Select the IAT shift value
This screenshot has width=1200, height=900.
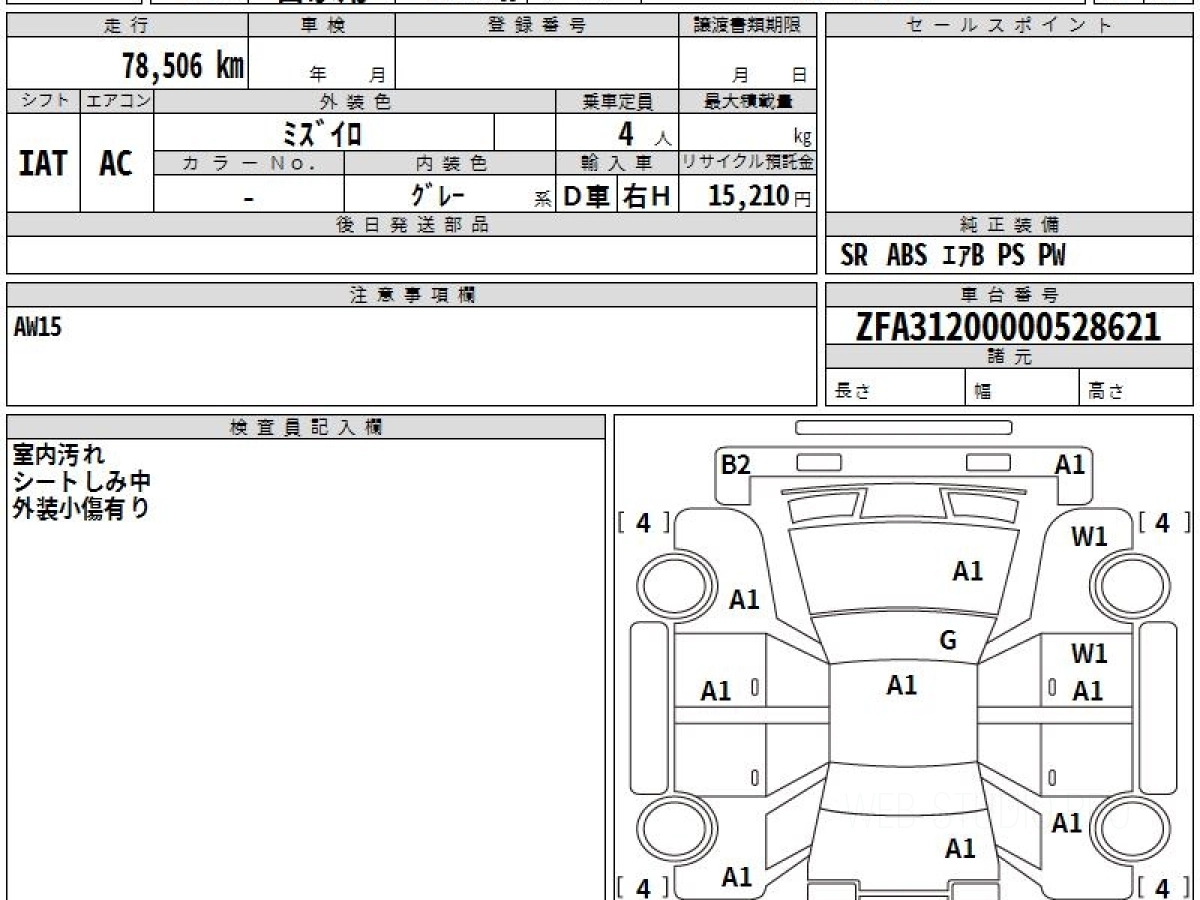click(43, 163)
